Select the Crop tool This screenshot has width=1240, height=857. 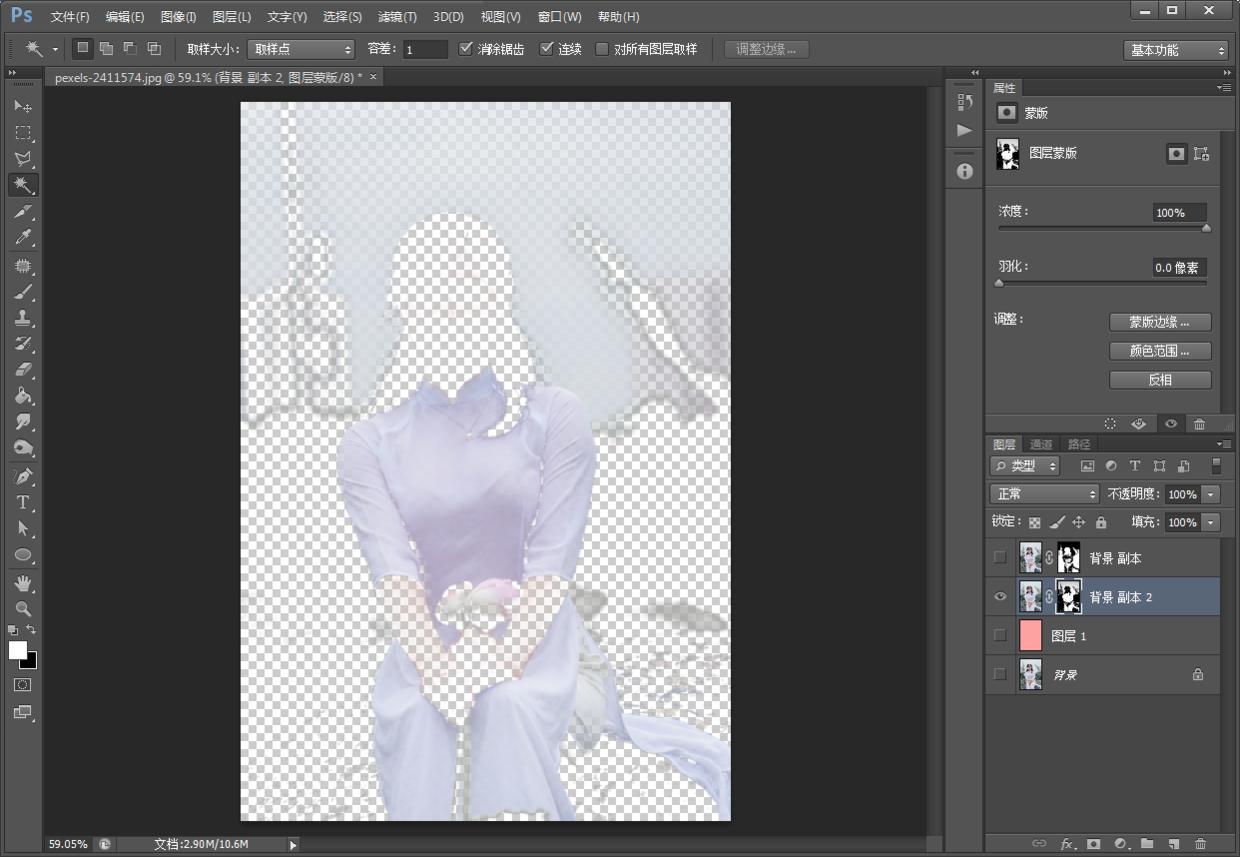pyautogui.click(x=23, y=213)
